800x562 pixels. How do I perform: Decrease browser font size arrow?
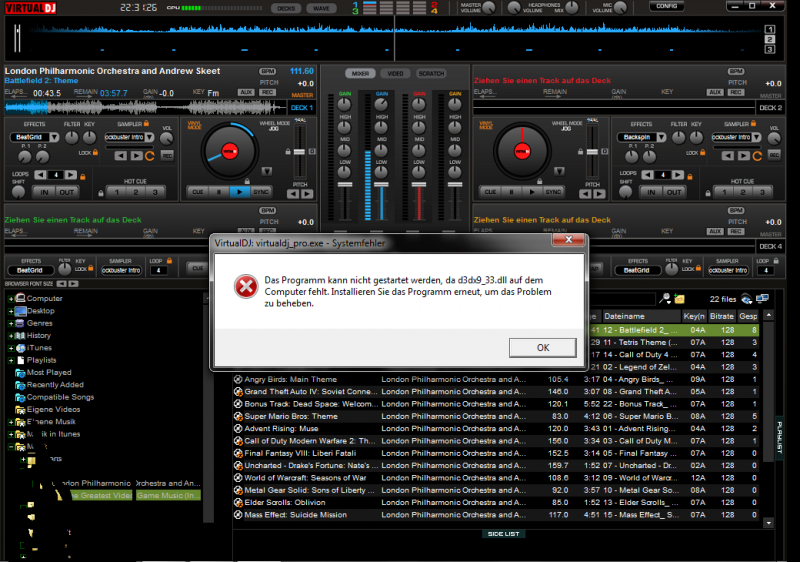pyautogui.click(x=61, y=284)
